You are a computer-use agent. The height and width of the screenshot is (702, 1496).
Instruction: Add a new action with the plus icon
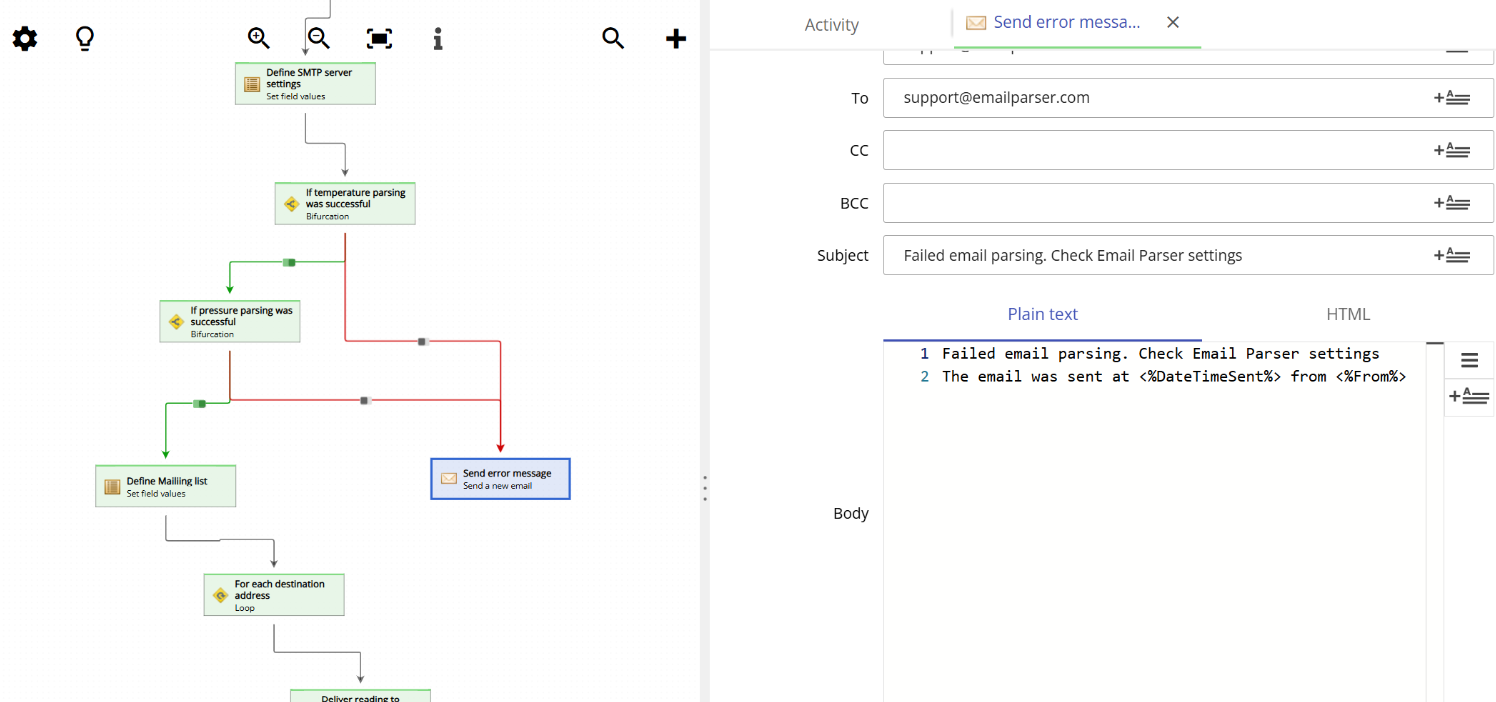[x=676, y=38]
